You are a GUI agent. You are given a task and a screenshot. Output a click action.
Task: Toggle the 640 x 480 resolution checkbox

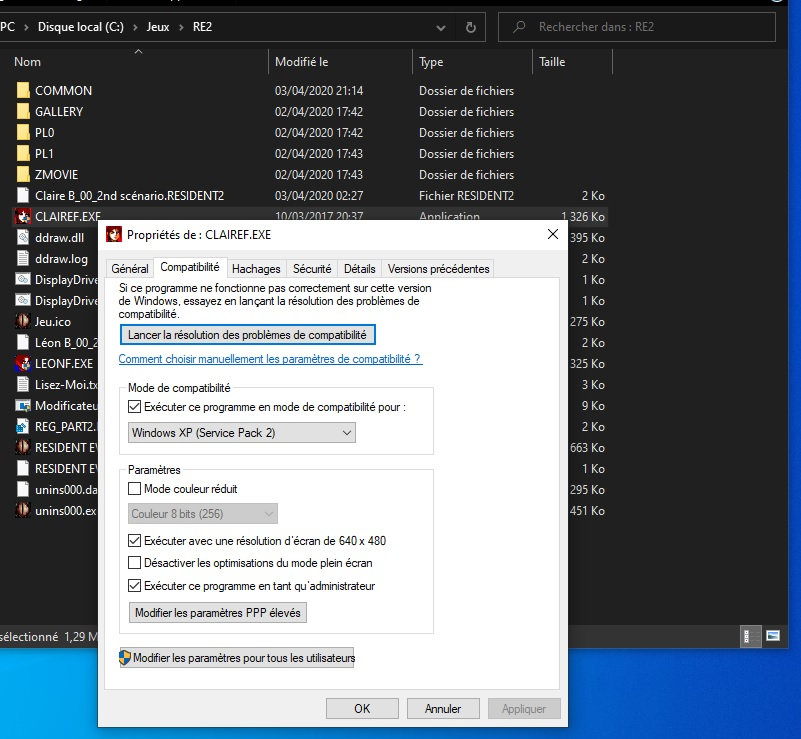tap(134, 540)
